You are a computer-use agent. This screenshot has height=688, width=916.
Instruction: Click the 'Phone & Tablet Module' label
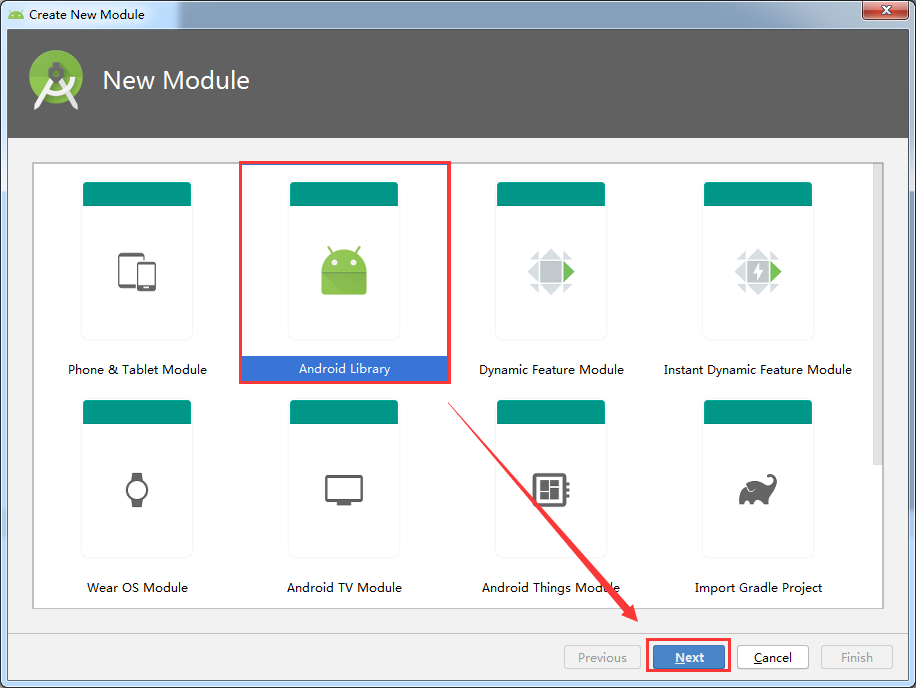coord(137,370)
